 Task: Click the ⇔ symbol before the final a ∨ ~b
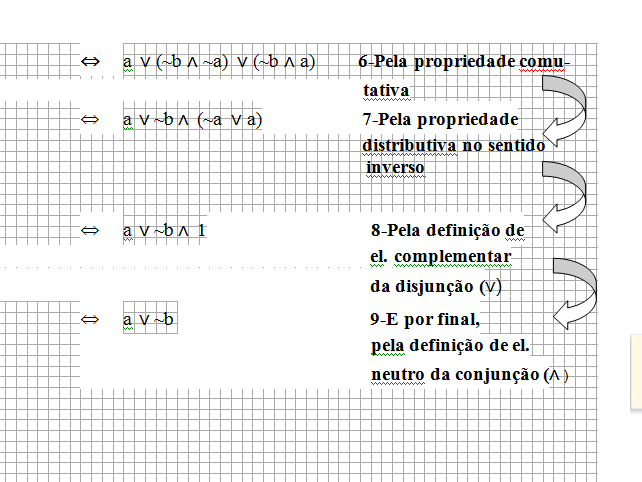[x=90, y=319]
